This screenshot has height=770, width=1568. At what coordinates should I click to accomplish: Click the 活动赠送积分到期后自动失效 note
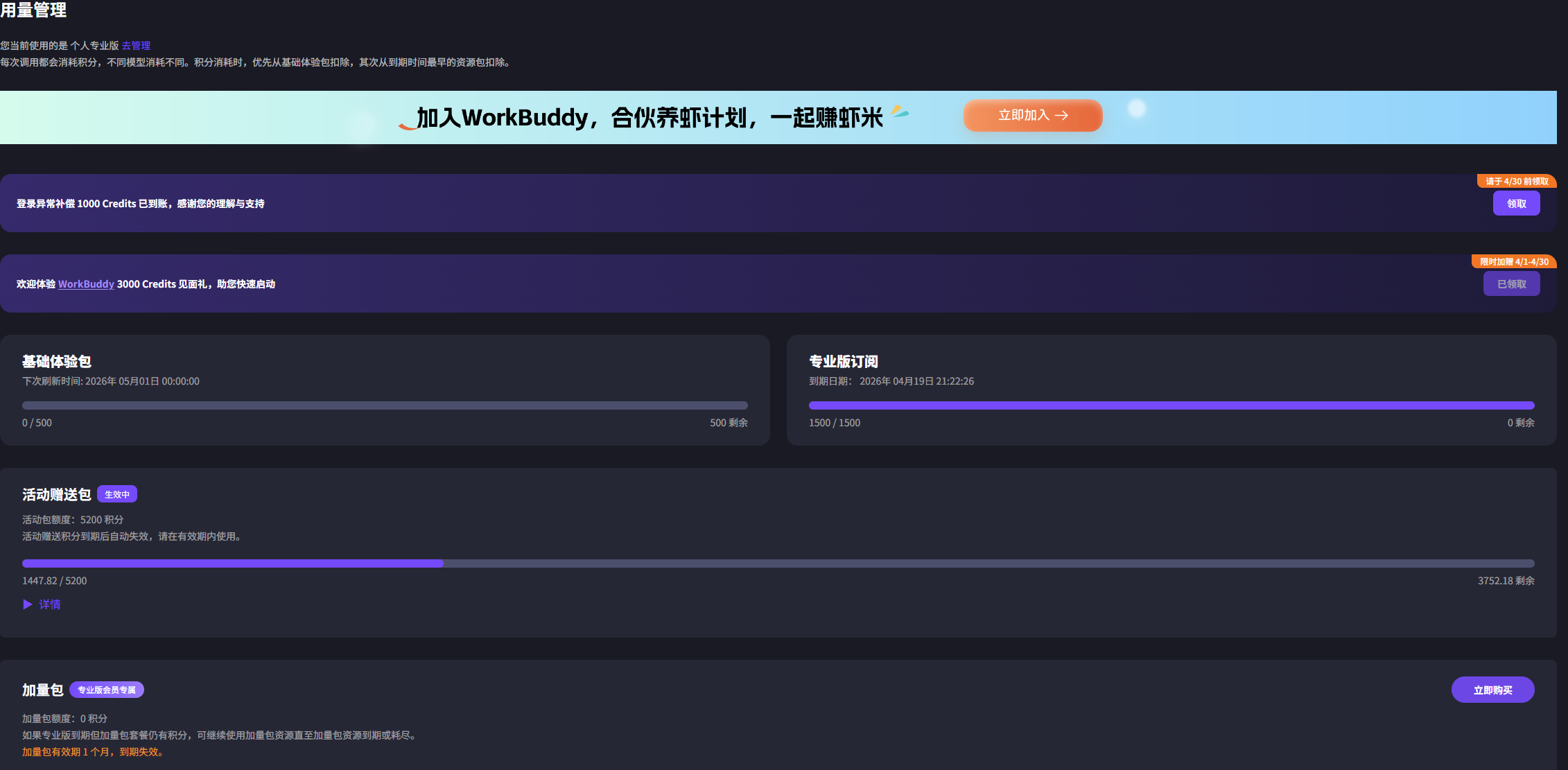point(133,536)
